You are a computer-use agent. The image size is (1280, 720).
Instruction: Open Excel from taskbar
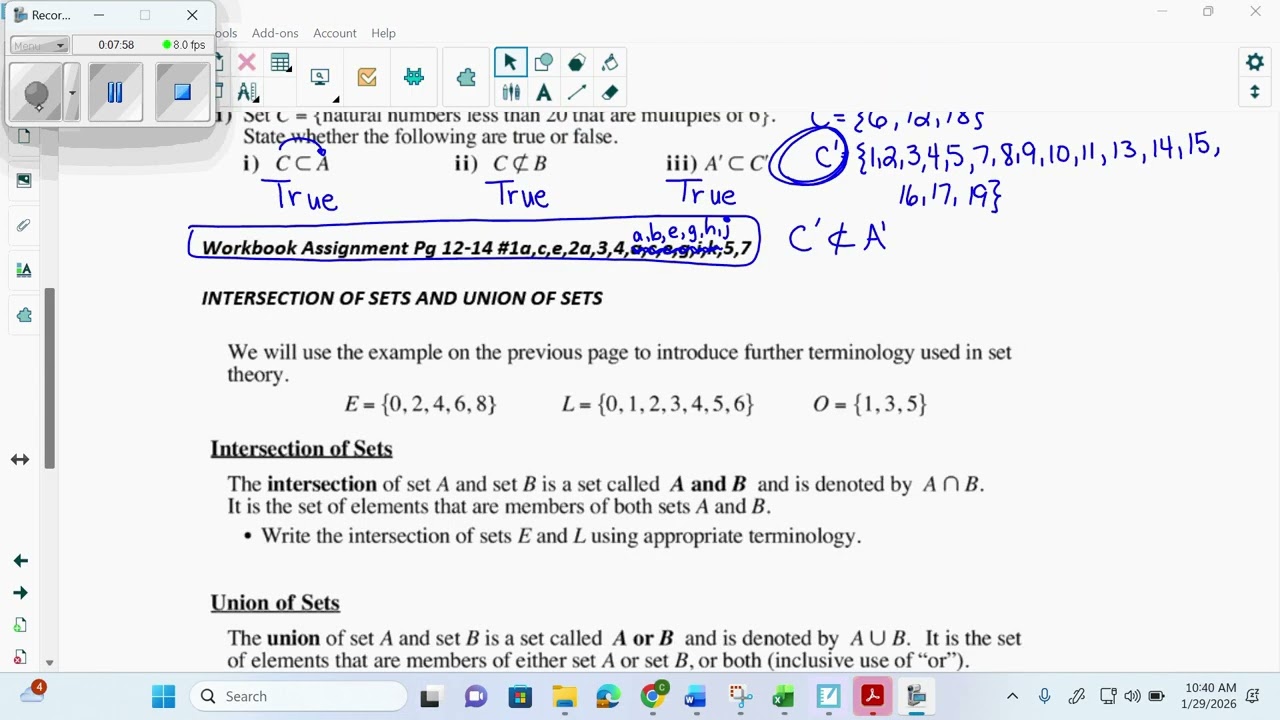tap(784, 696)
